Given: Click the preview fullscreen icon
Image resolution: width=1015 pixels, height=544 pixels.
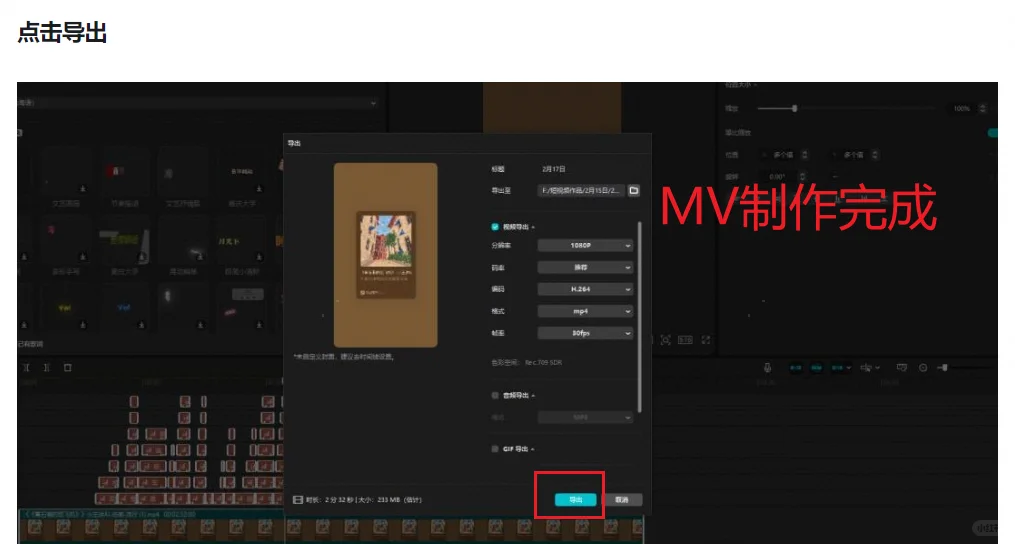Looking at the screenshot, I should (706, 339).
